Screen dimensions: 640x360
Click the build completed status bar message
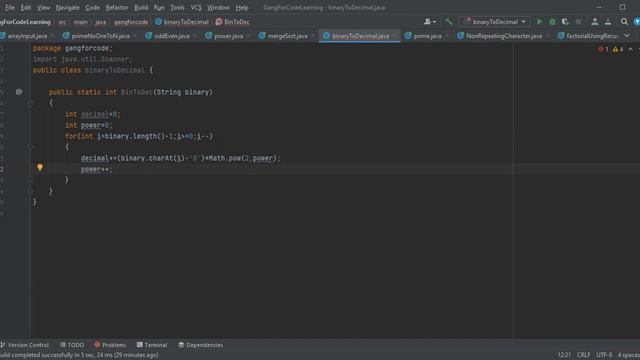click(x=80, y=355)
